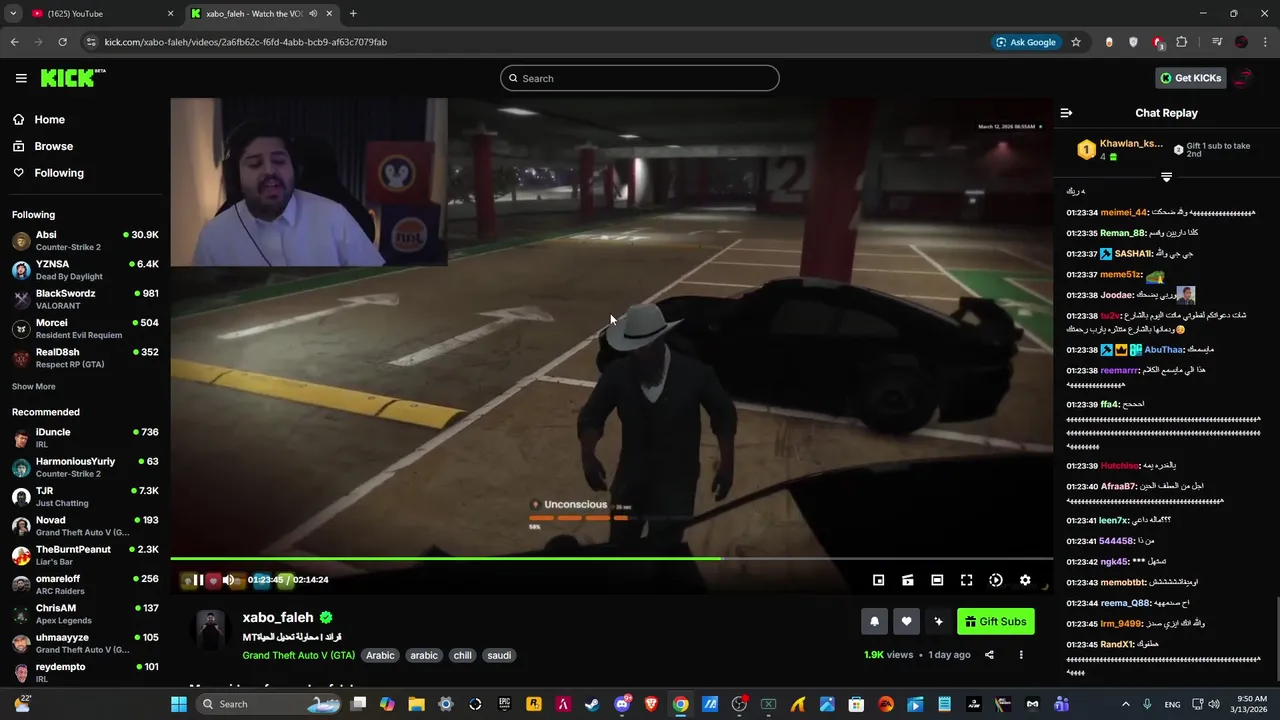Screen dimensions: 1280x720
Task: Select the capitalized 'Arabic' tag
Action: pyautogui.click(x=380, y=655)
